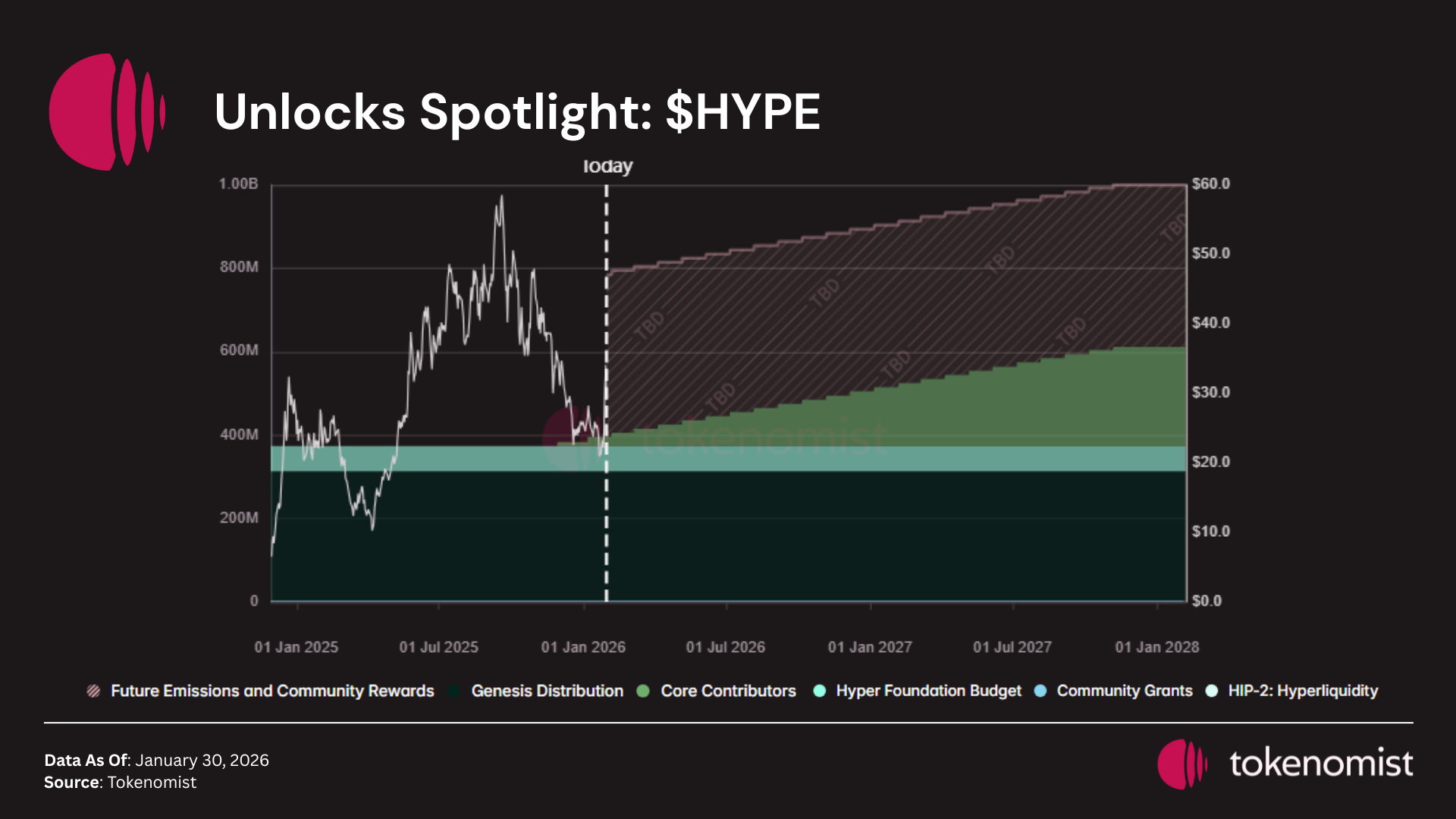
Task: Click the HIP-2: Hyperliquidity legend dot
Action: (x=1212, y=691)
